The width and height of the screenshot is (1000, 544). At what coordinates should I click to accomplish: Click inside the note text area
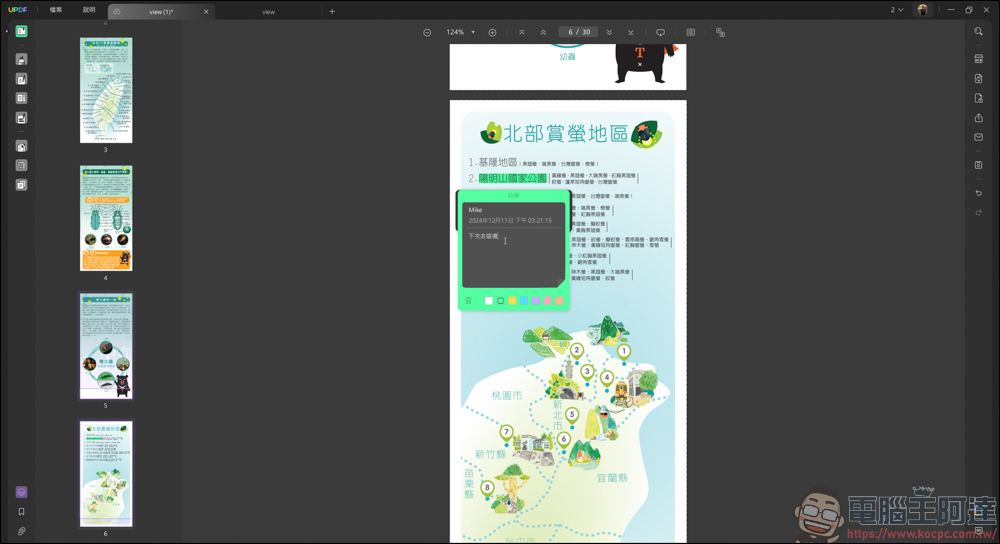pos(513,258)
